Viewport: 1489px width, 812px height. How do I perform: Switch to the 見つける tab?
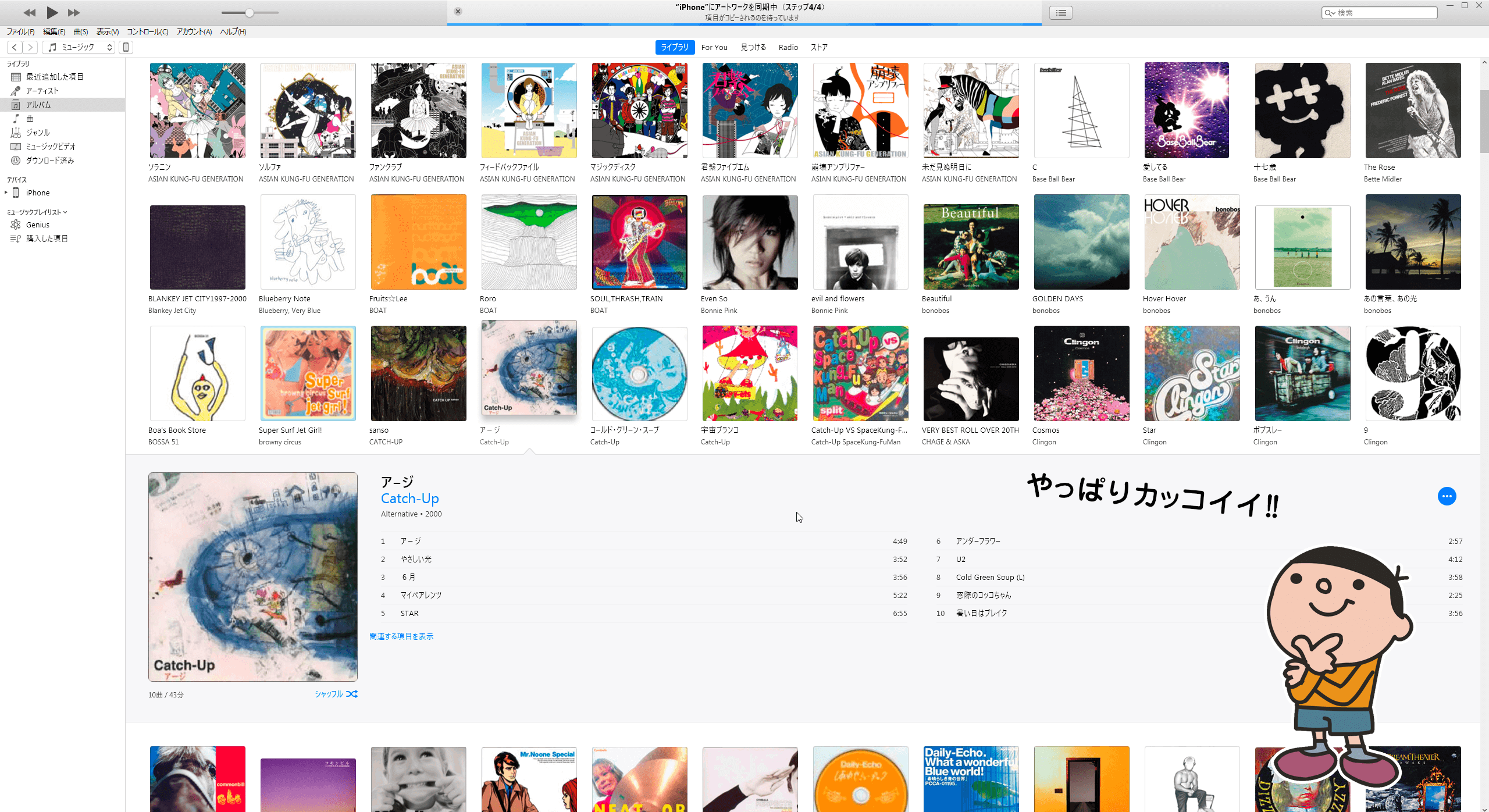pyautogui.click(x=753, y=47)
